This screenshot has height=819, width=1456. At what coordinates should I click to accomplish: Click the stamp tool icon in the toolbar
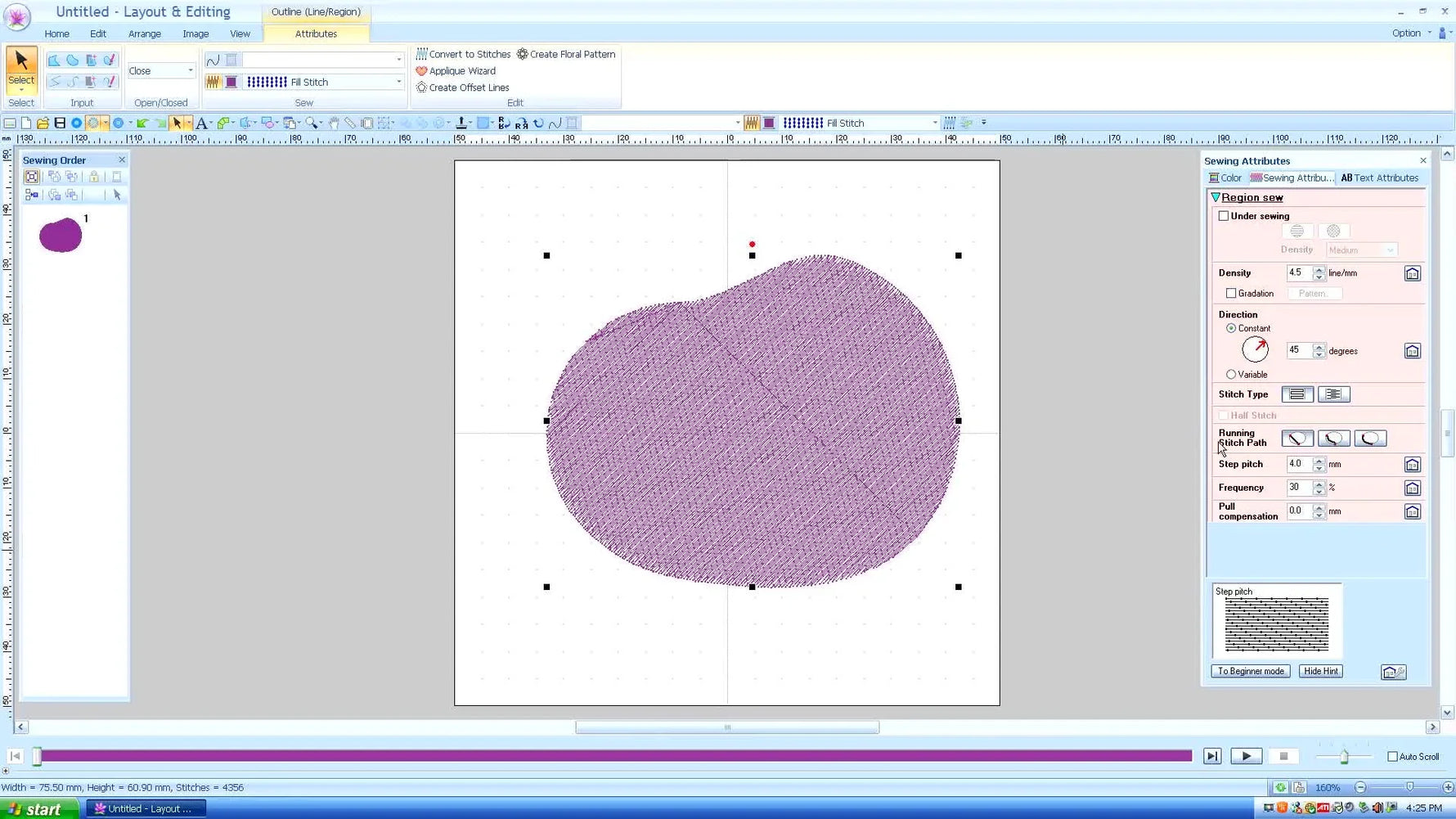pyautogui.click(x=461, y=124)
